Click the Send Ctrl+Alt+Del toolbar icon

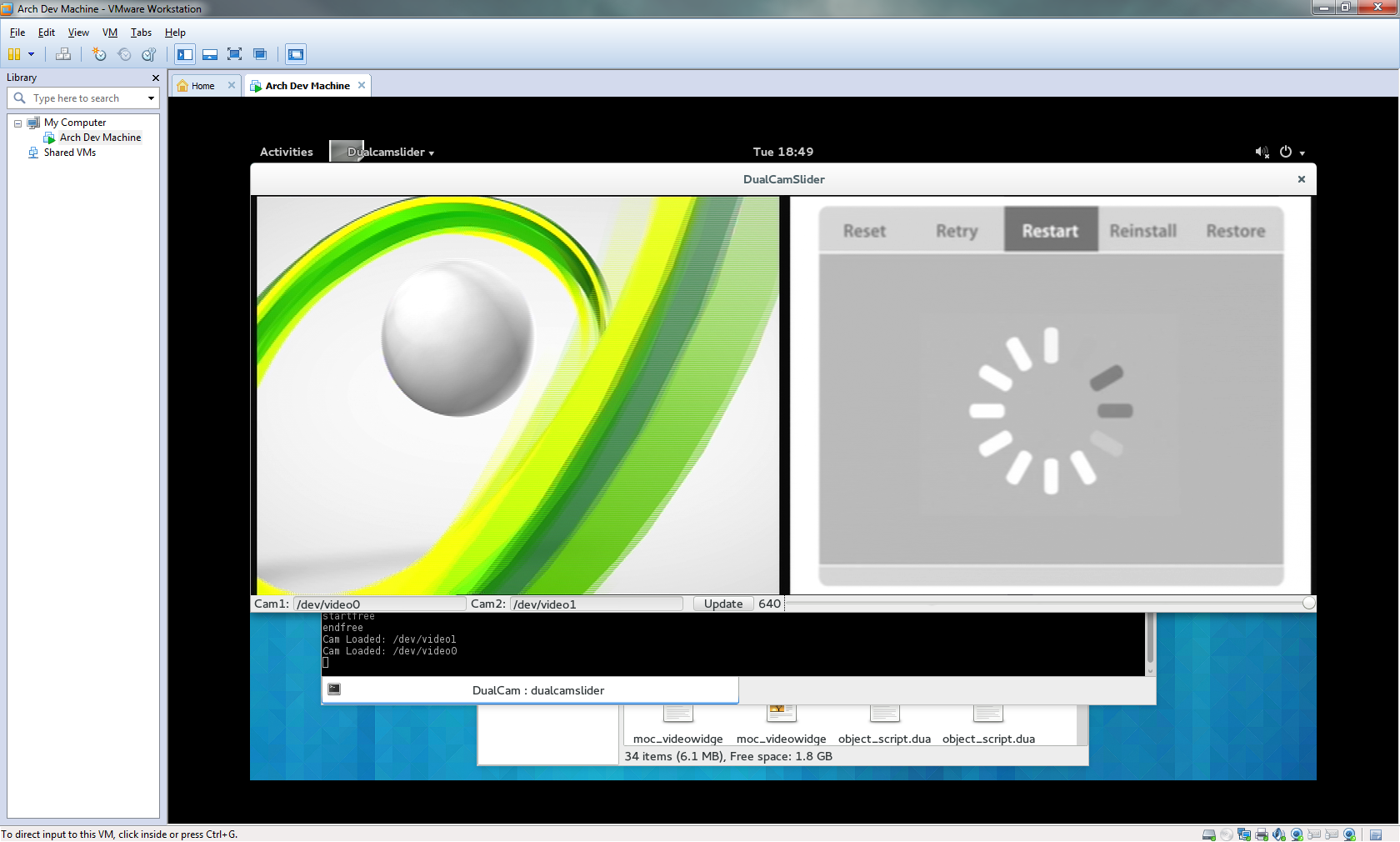(x=63, y=55)
